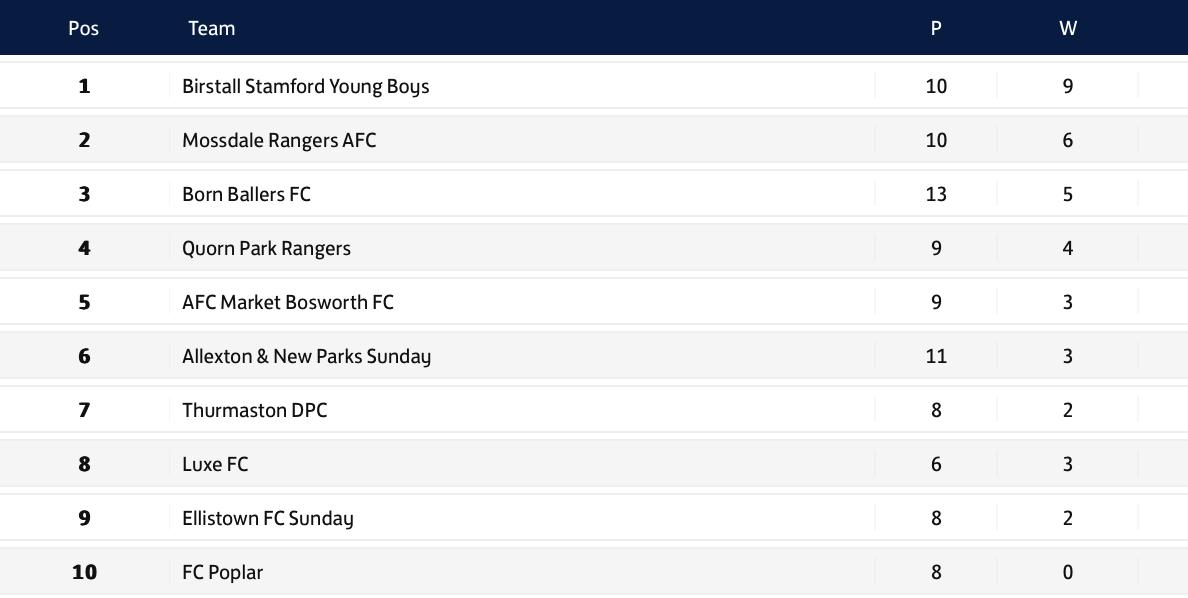
Task: Open Ellistown FC Sunday team entry
Action: pyautogui.click(x=267, y=518)
